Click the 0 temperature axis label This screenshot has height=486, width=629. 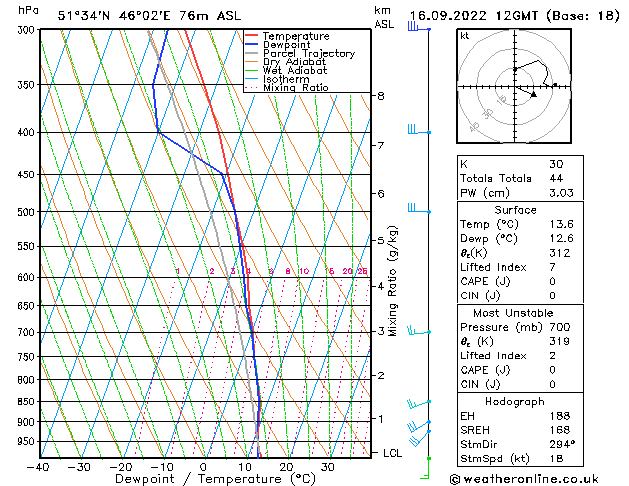tap(203, 467)
